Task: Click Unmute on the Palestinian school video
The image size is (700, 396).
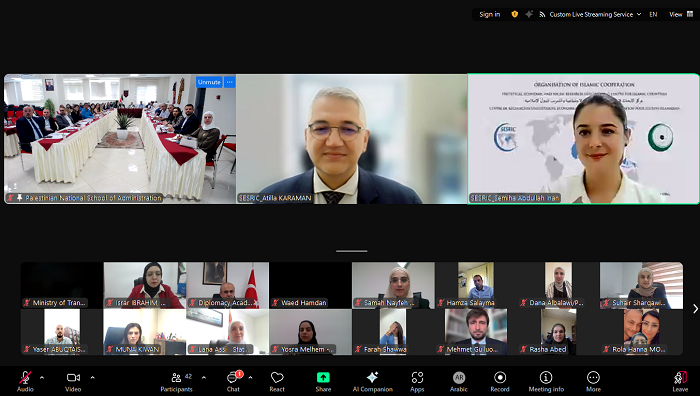Action: pyautogui.click(x=209, y=82)
